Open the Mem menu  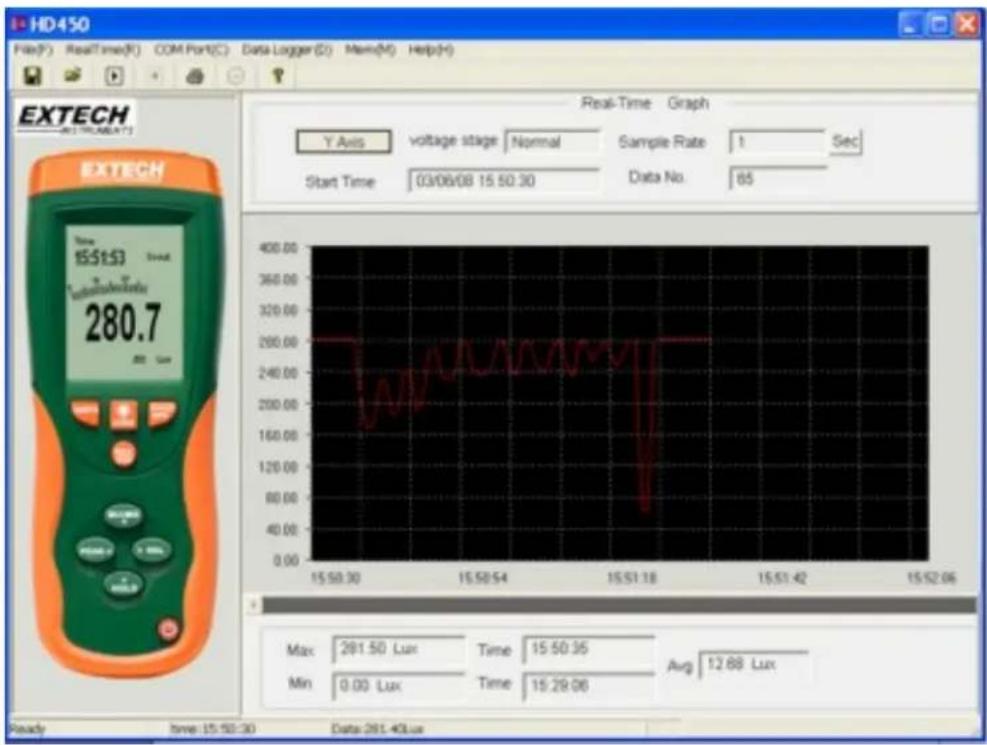point(370,50)
